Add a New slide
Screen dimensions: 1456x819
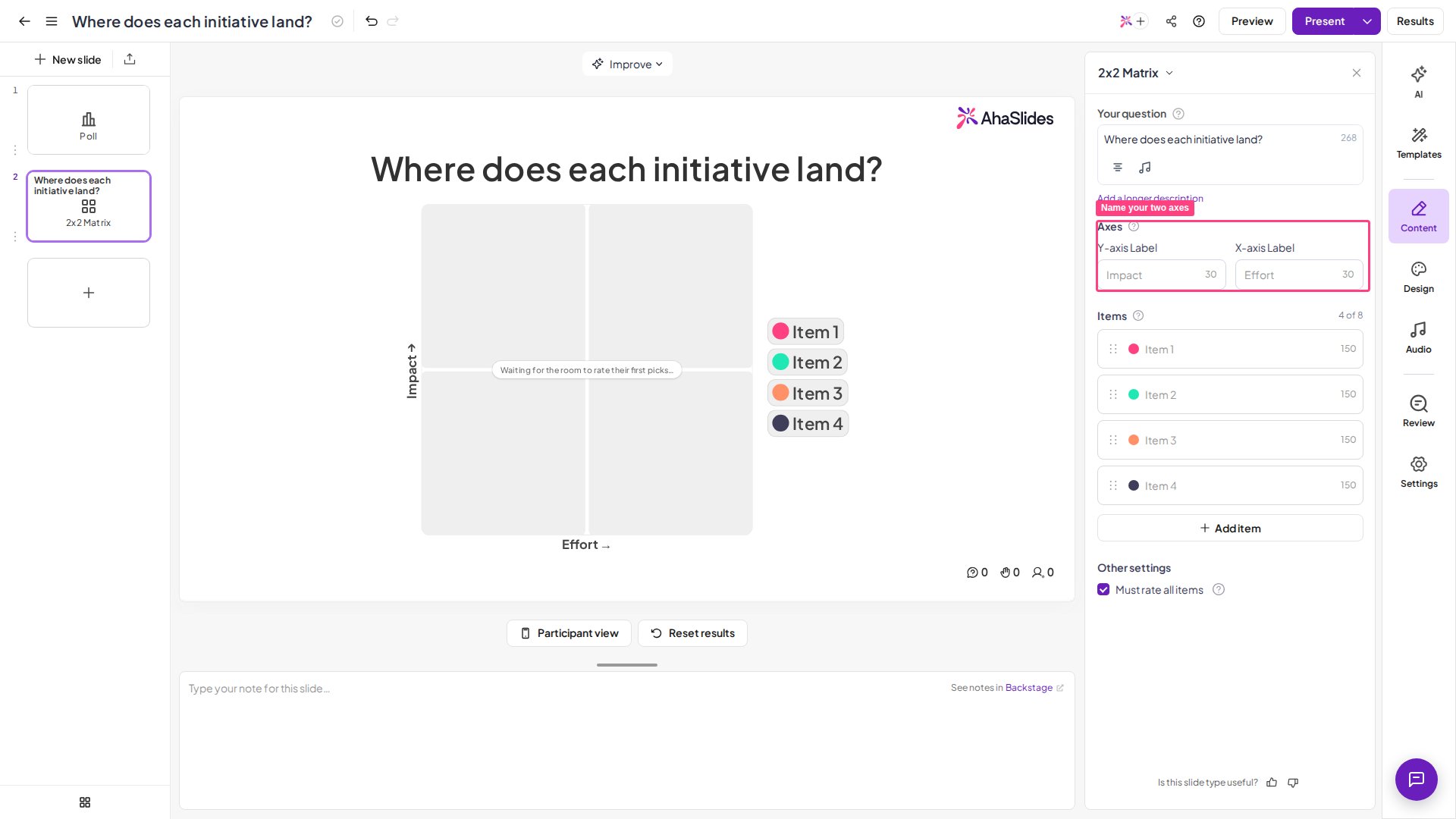coord(68,59)
